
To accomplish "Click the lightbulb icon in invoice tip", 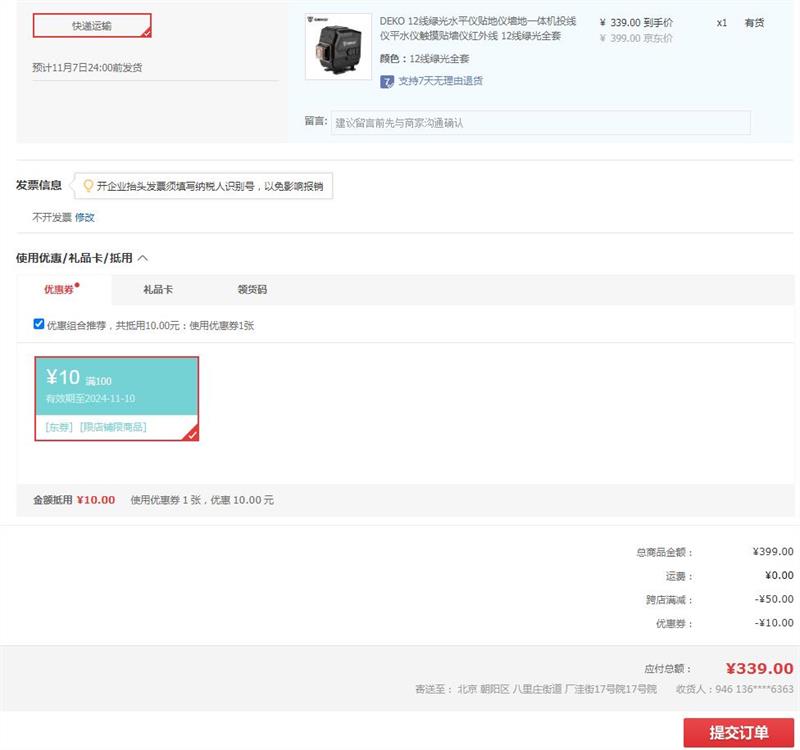I will [88, 186].
